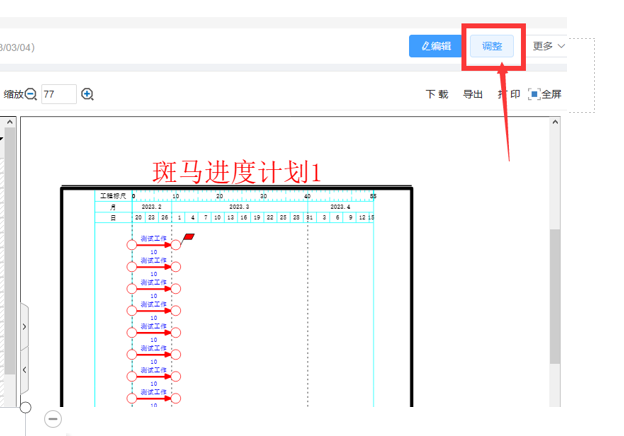Click the zoom out magnifier icon
Screen dimensions: 624x436
coord(31,94)
